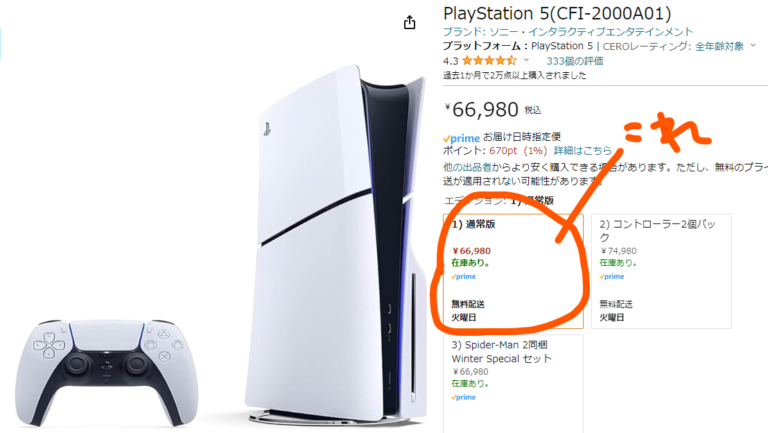Expand the rating dropdown arrow next to stars
Screen dimensions: 768x433
click(x=527, y=60)
